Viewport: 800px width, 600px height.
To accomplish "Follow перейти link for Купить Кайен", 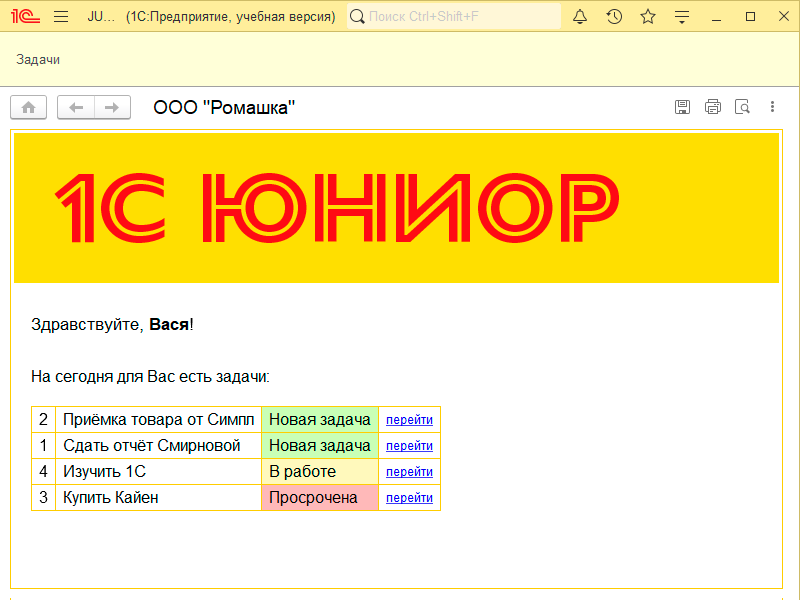I will pyautogui.click(x=409, y=498).
